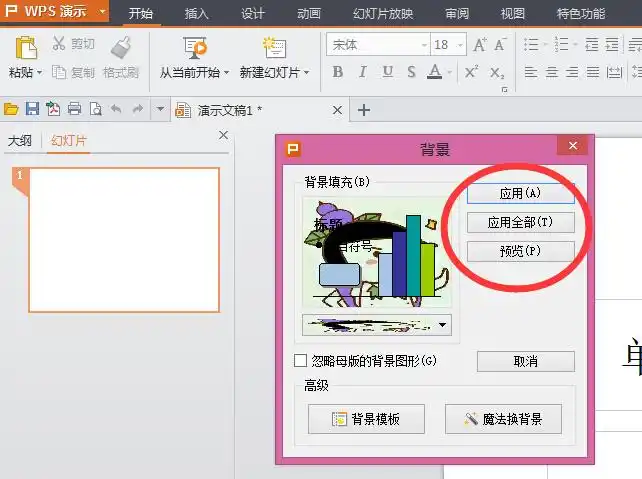Open 从当前开始 dropdown arrow
Screen dimensions: 642x479
pyautogui.click(x=226, y=73)
